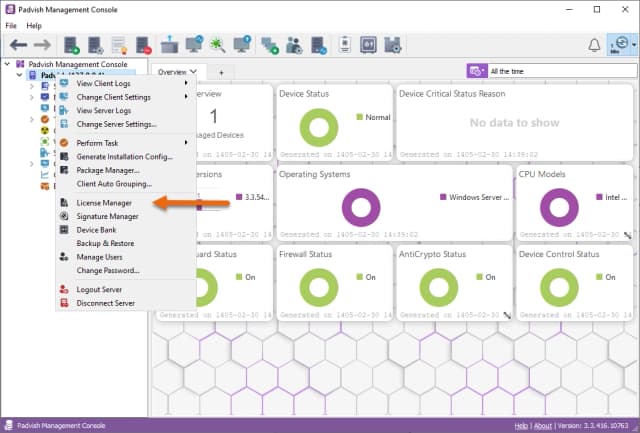Open the calendar time-range dropdown button
This screenshot has height=433, width=640.
coord(477,71)
